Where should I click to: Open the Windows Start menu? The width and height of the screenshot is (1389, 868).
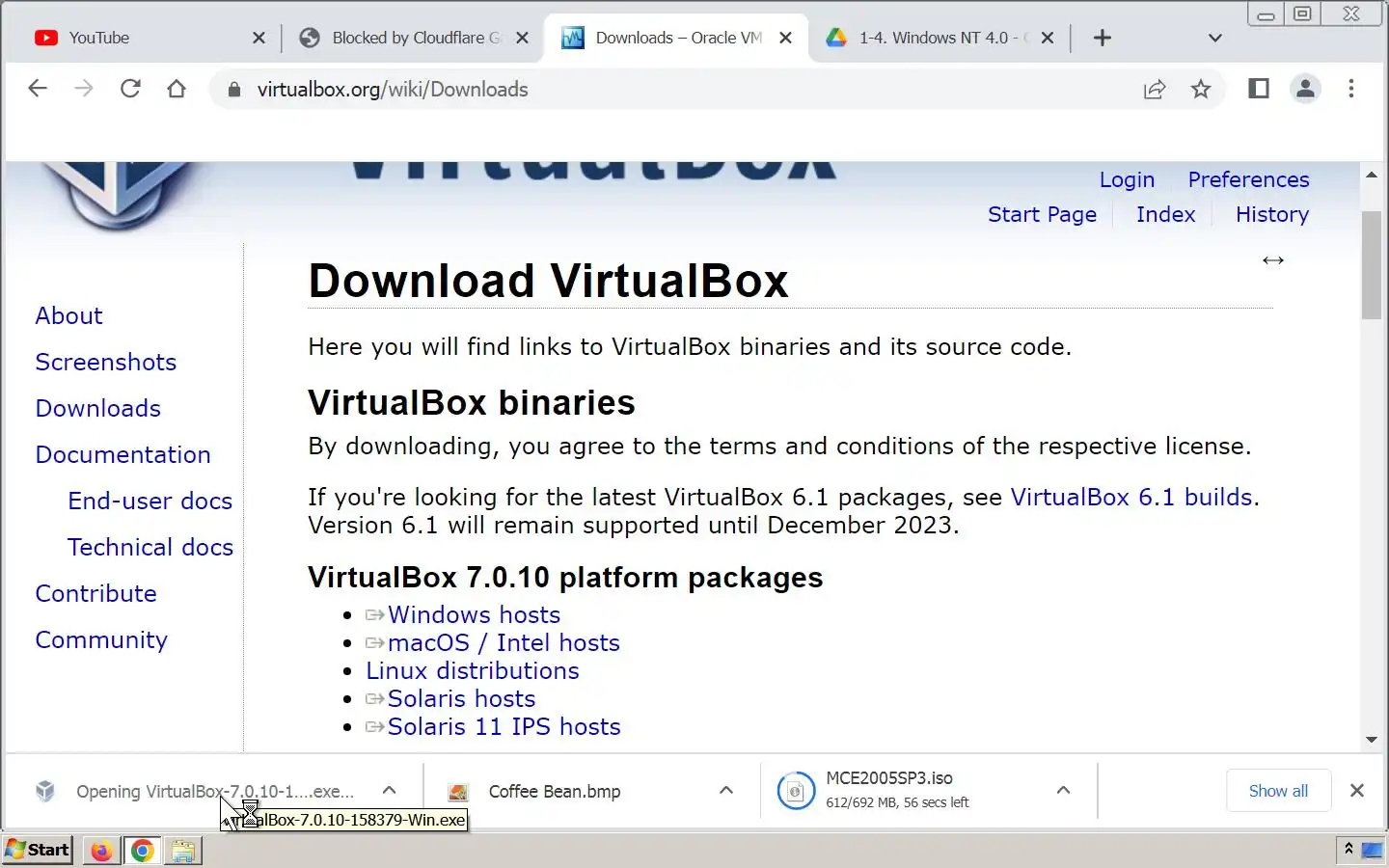[38, 850]
